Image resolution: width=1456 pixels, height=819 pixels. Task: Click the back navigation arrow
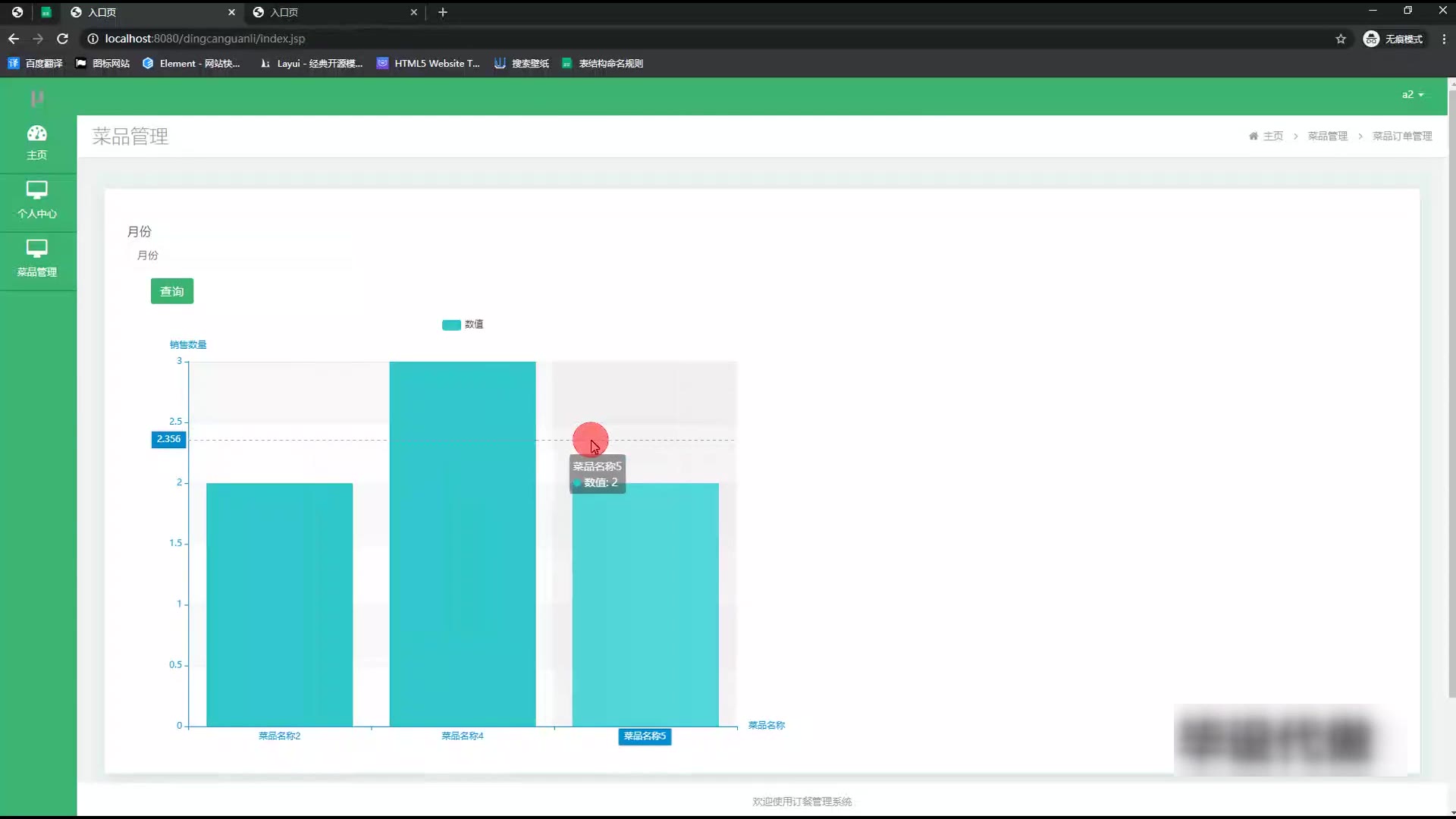[14, 39]
